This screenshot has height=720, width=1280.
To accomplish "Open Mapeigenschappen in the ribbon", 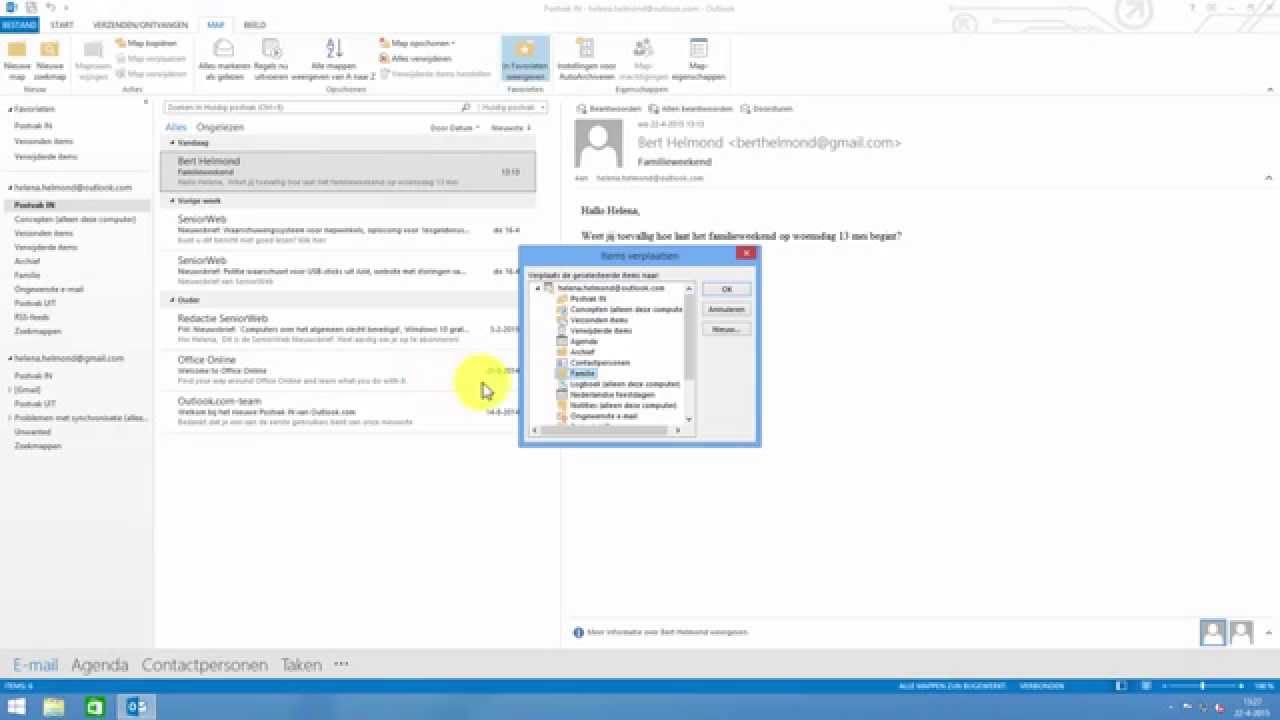I will pyautogui.click(x=698, y=60).
